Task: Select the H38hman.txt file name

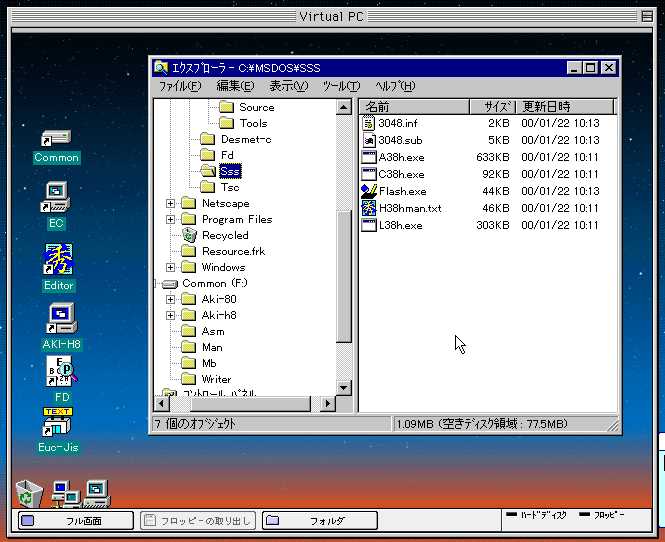Action: [410, 208]
